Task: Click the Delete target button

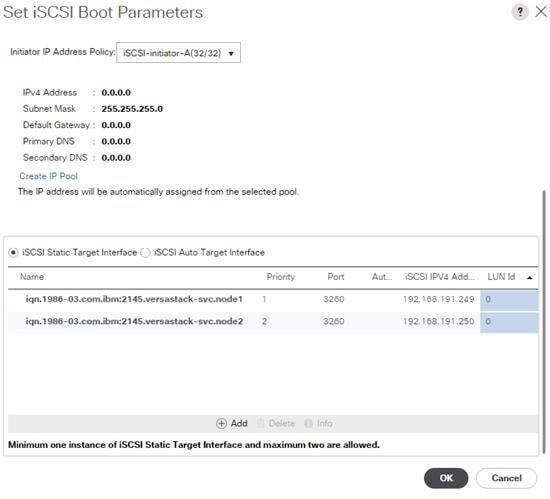Action: pos(276,424)
